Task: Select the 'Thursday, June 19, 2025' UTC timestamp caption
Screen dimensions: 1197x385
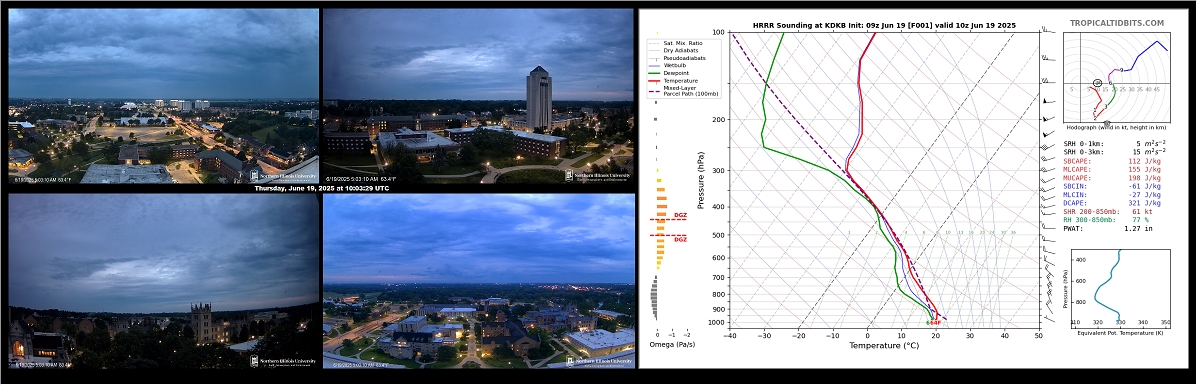Action: tap(321, 188)
